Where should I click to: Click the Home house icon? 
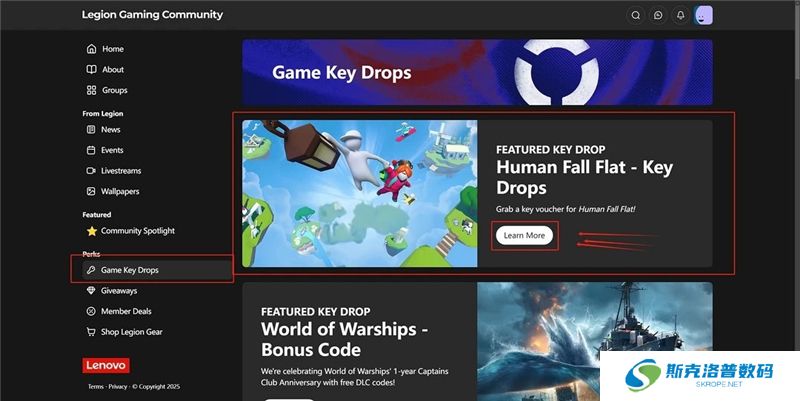click(x=91, y=49)
